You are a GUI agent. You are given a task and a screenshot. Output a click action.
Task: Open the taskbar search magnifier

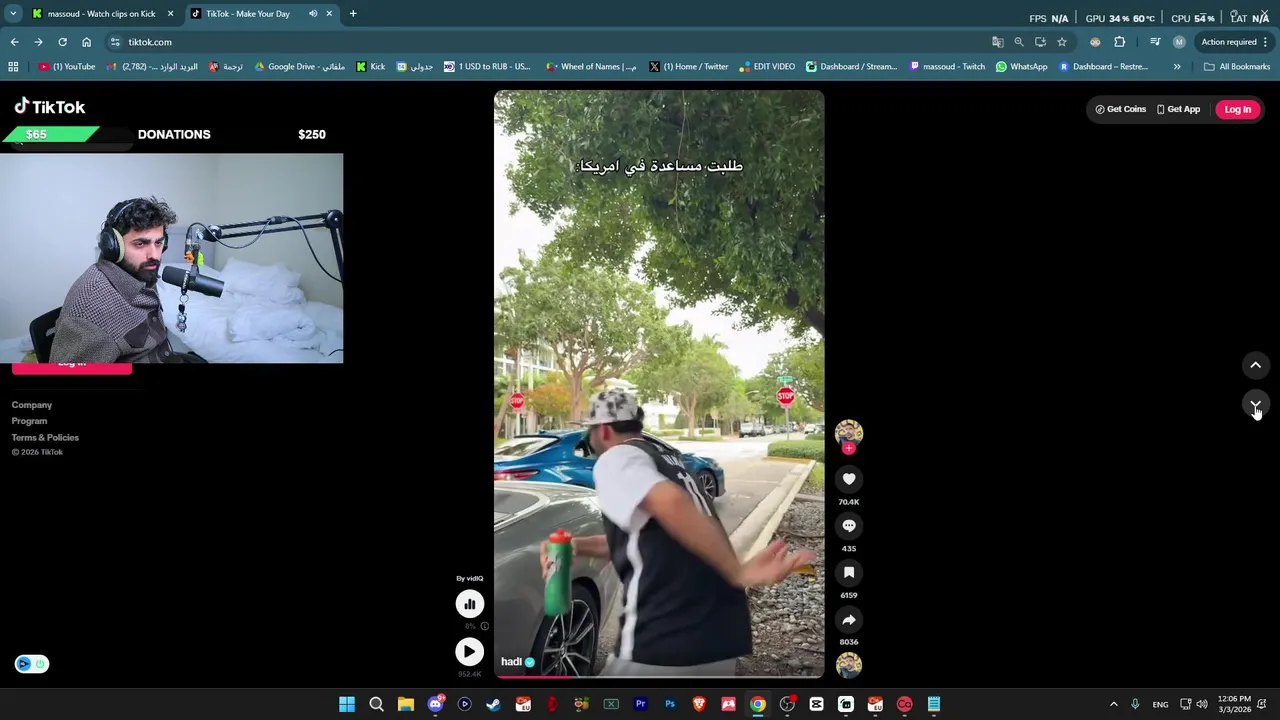(376, 704)
